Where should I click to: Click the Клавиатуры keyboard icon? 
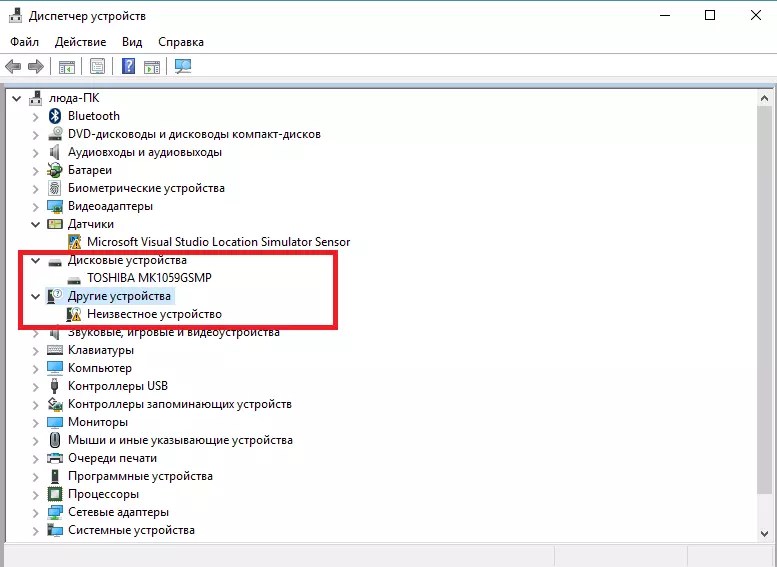[55, 350]
